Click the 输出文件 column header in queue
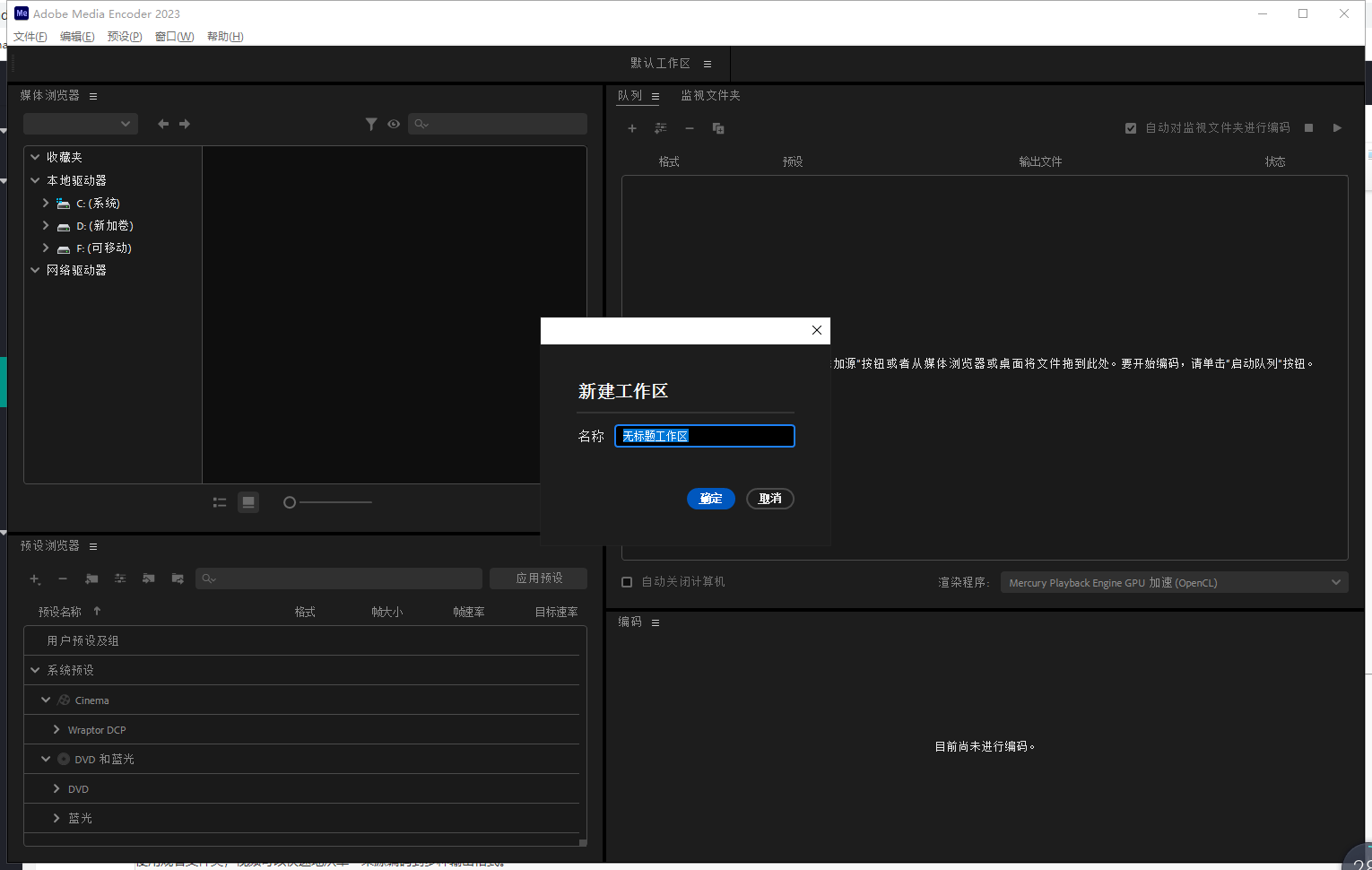This screenshot has width=1372, height=870. point(1040,161)
